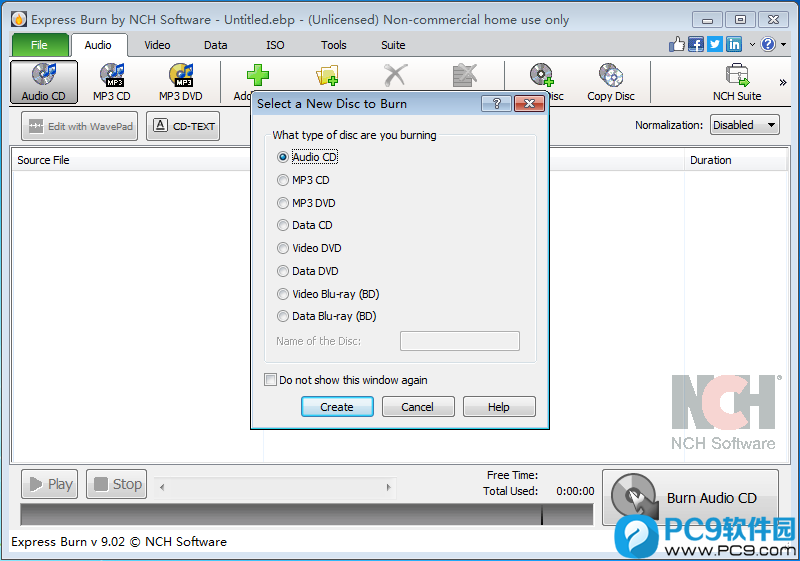Click the Help button in dialog
The image size is (800, 561).
coord(499,406)
